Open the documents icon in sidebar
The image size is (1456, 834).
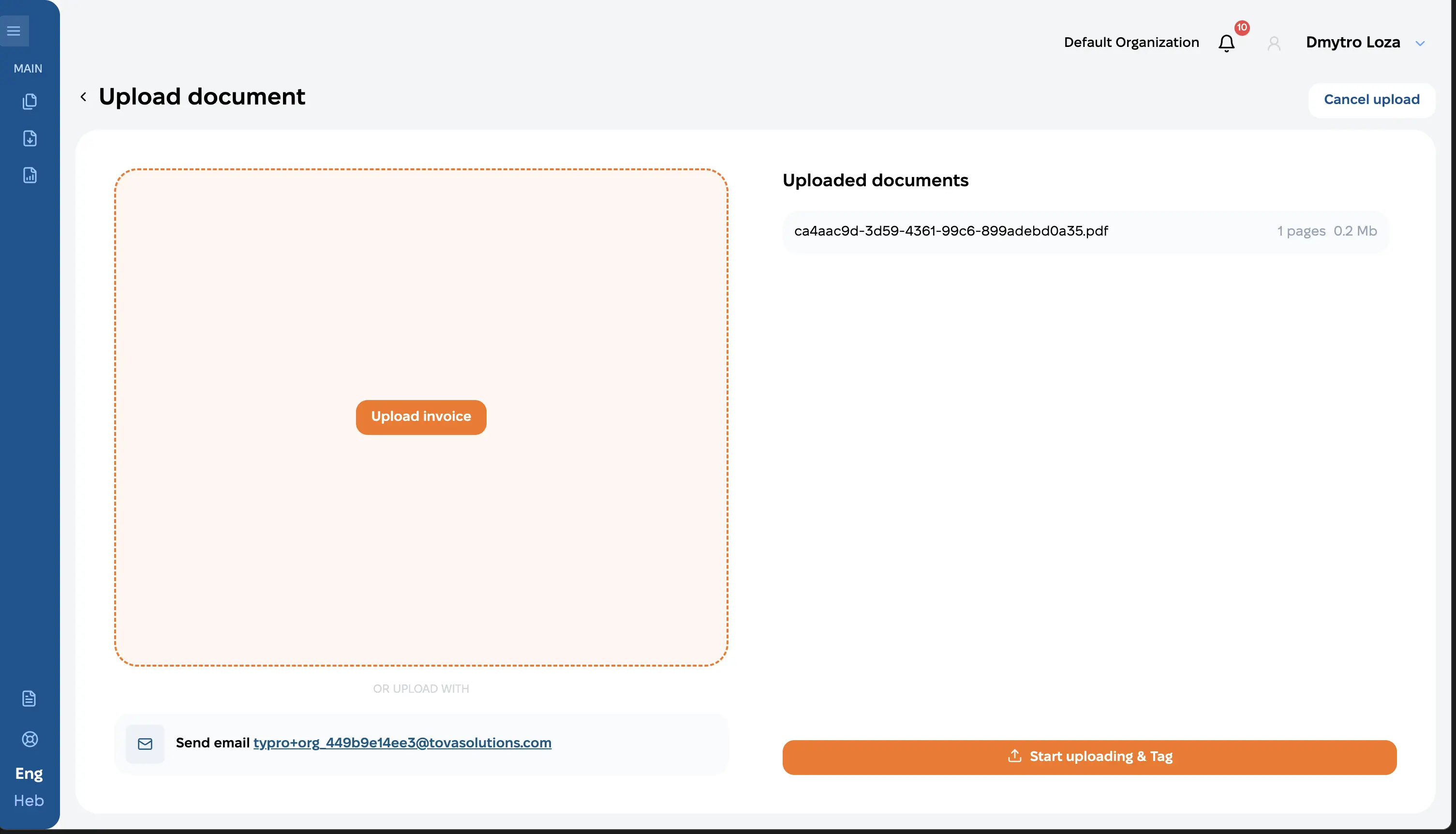(x=29, y=102)
